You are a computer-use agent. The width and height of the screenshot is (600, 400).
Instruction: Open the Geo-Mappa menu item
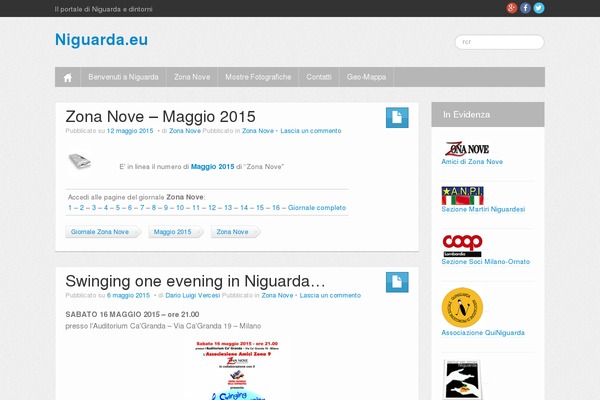(x=366, y=77)
